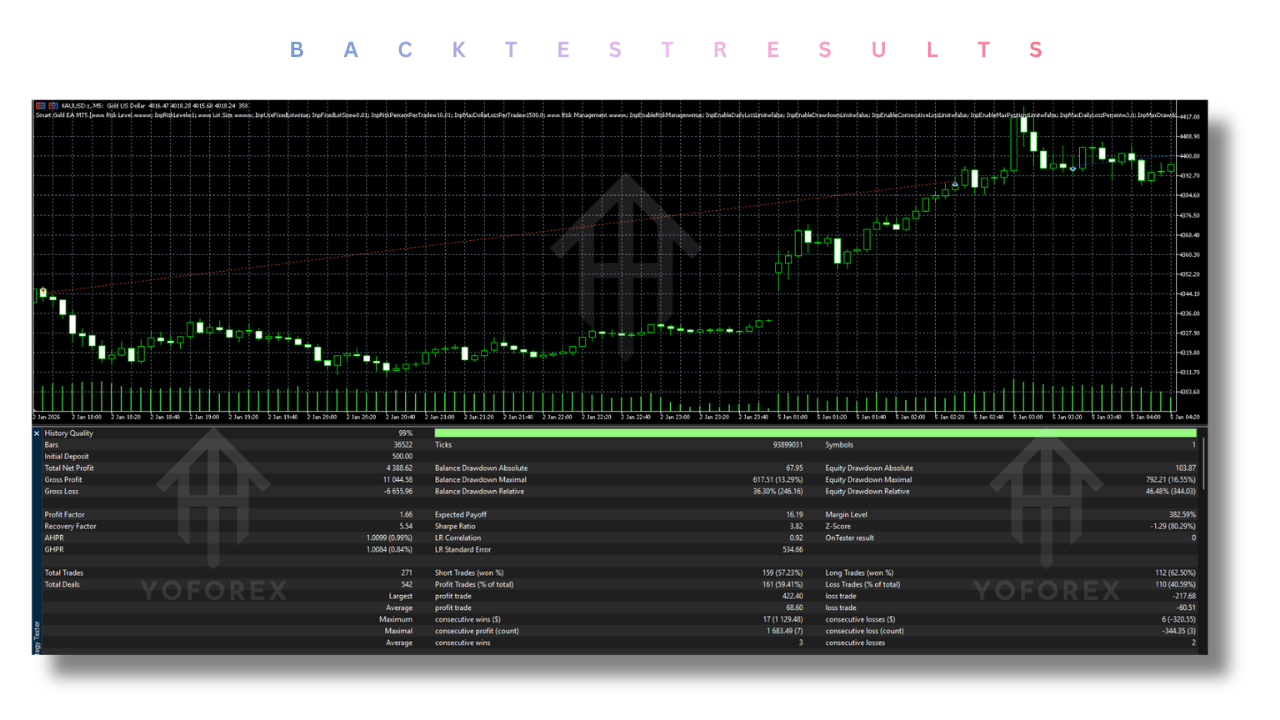The width and height of the screenshot is (1280, 720).
Task: Select Equity Drawdown Relative value 46.48% (344.03)
Action: tap(1170, 491)
